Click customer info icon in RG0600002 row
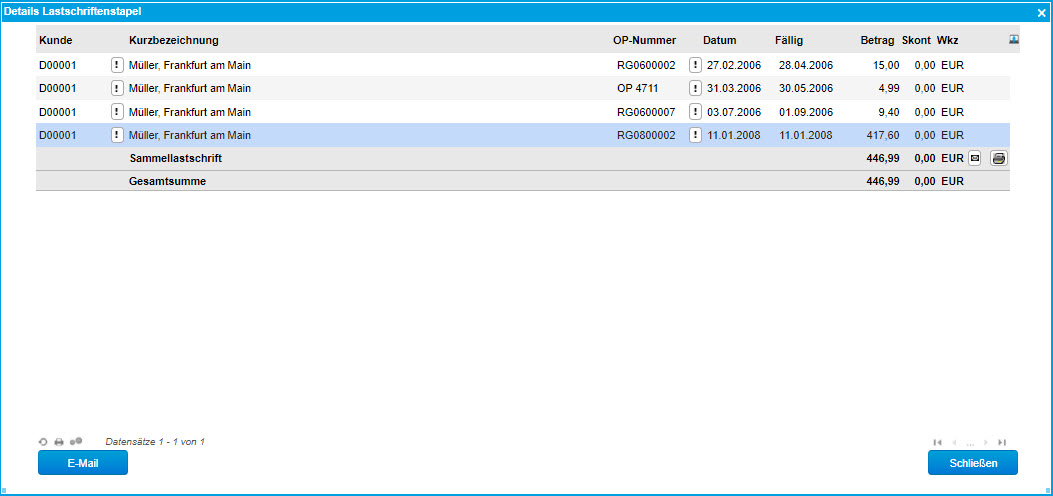The height and width of the screenshot is (496, 1053). [118, 65]
